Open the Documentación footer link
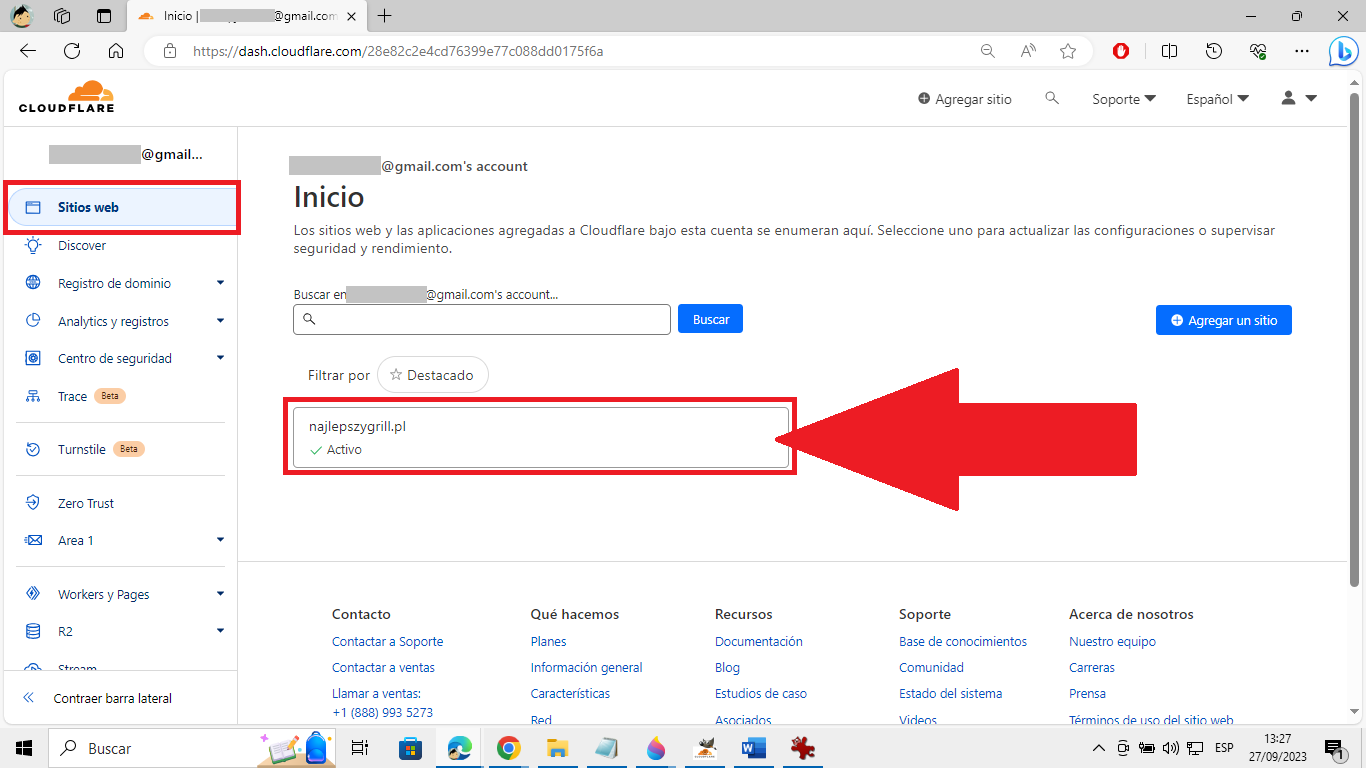Image resolution: width=1366 pixels, height=768 pixels. tap(759, 641)
